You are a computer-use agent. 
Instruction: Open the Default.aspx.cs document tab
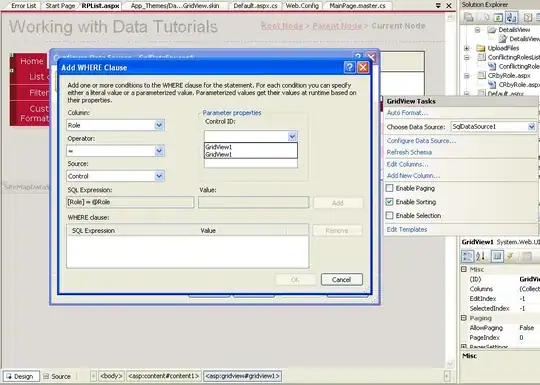(x=255, y=6)
